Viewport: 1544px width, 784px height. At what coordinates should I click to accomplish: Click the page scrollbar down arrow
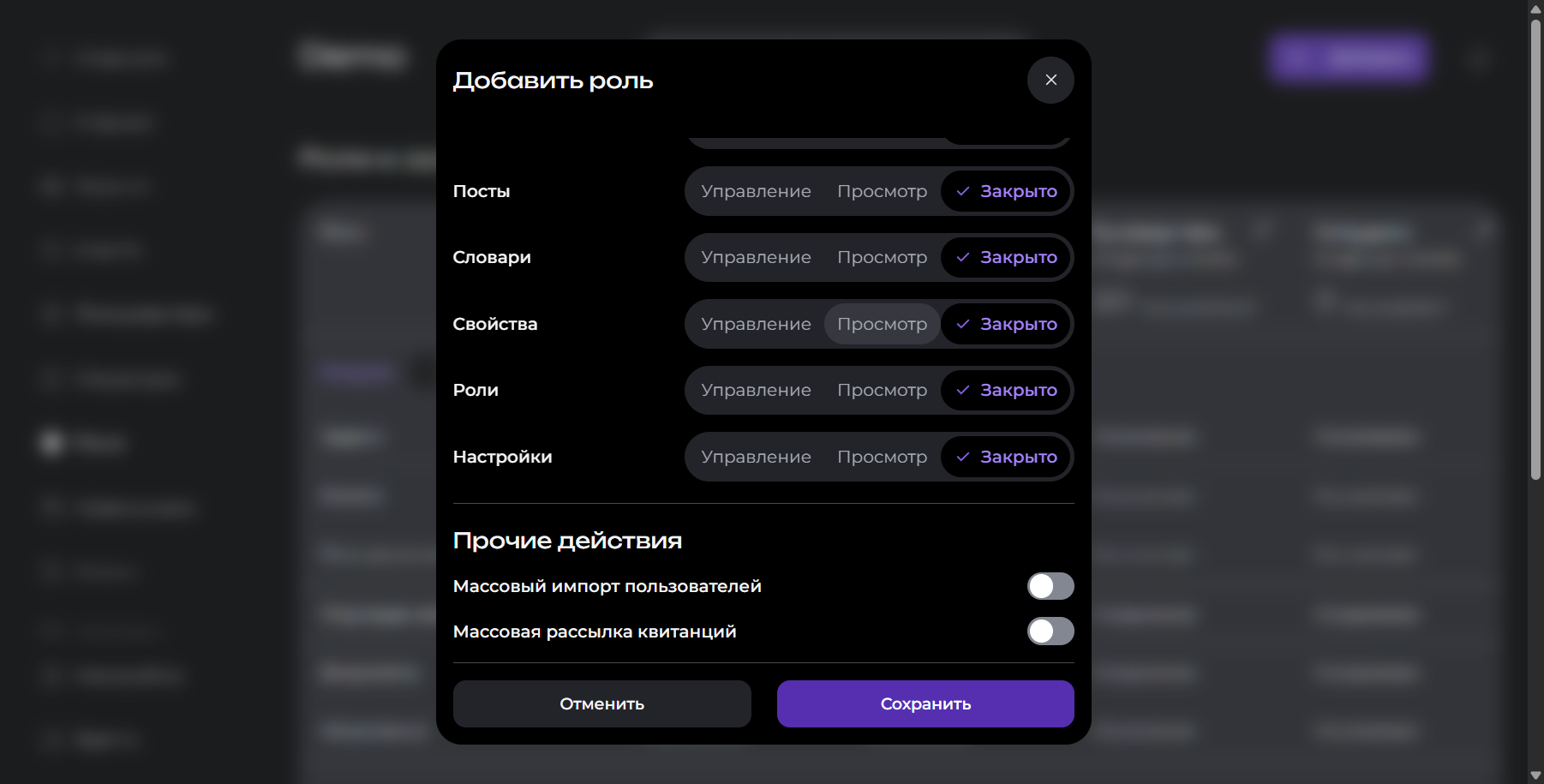point(1535,775)
